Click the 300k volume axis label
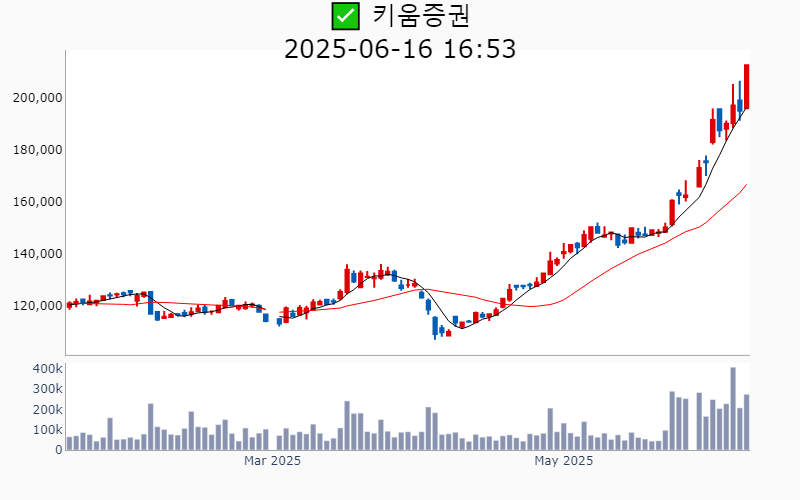800x500 pixels. tap(47, 389)
